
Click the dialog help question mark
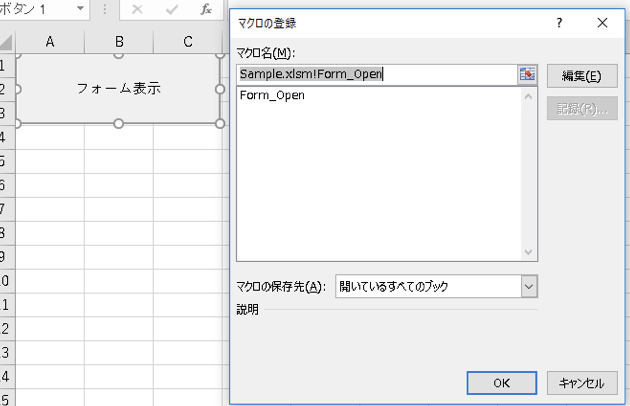[x=559, y=22]
